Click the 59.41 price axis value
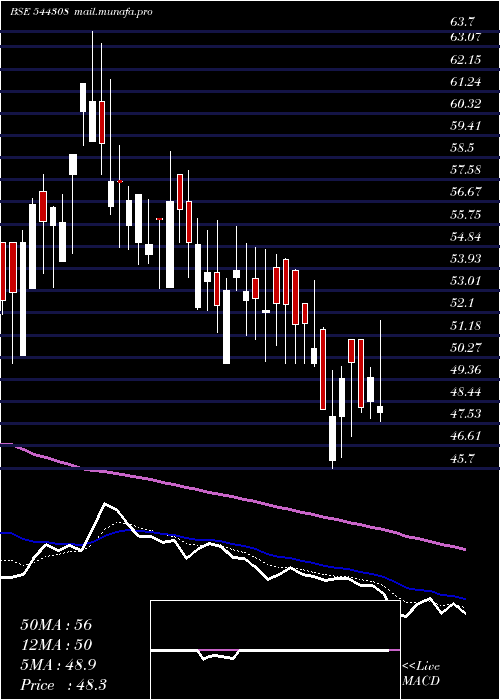Image resolution: width=500 pixels, height=700 pixels. pos(466,125)
